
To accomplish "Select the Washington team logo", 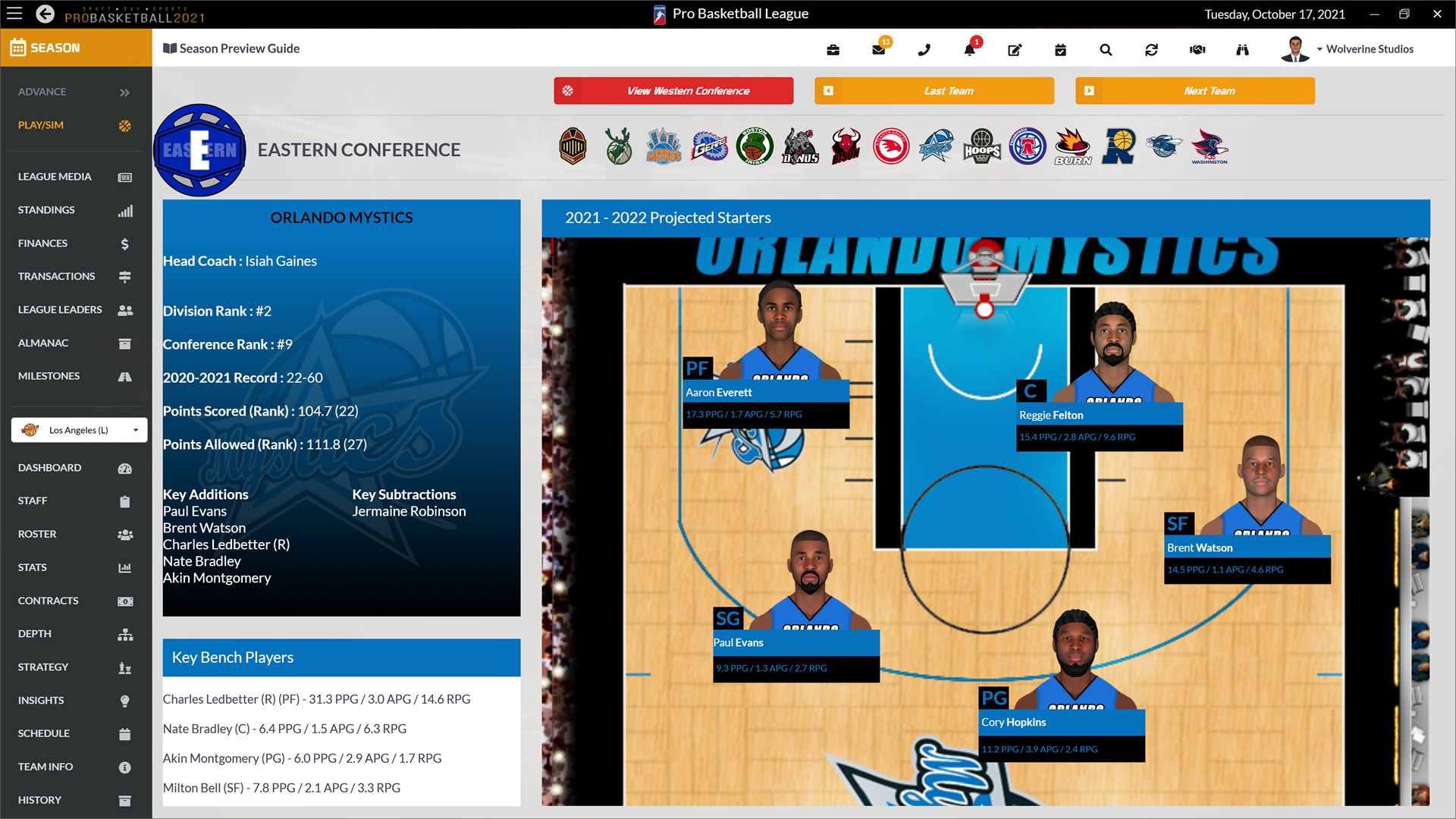I will (x=1209, y=146).
